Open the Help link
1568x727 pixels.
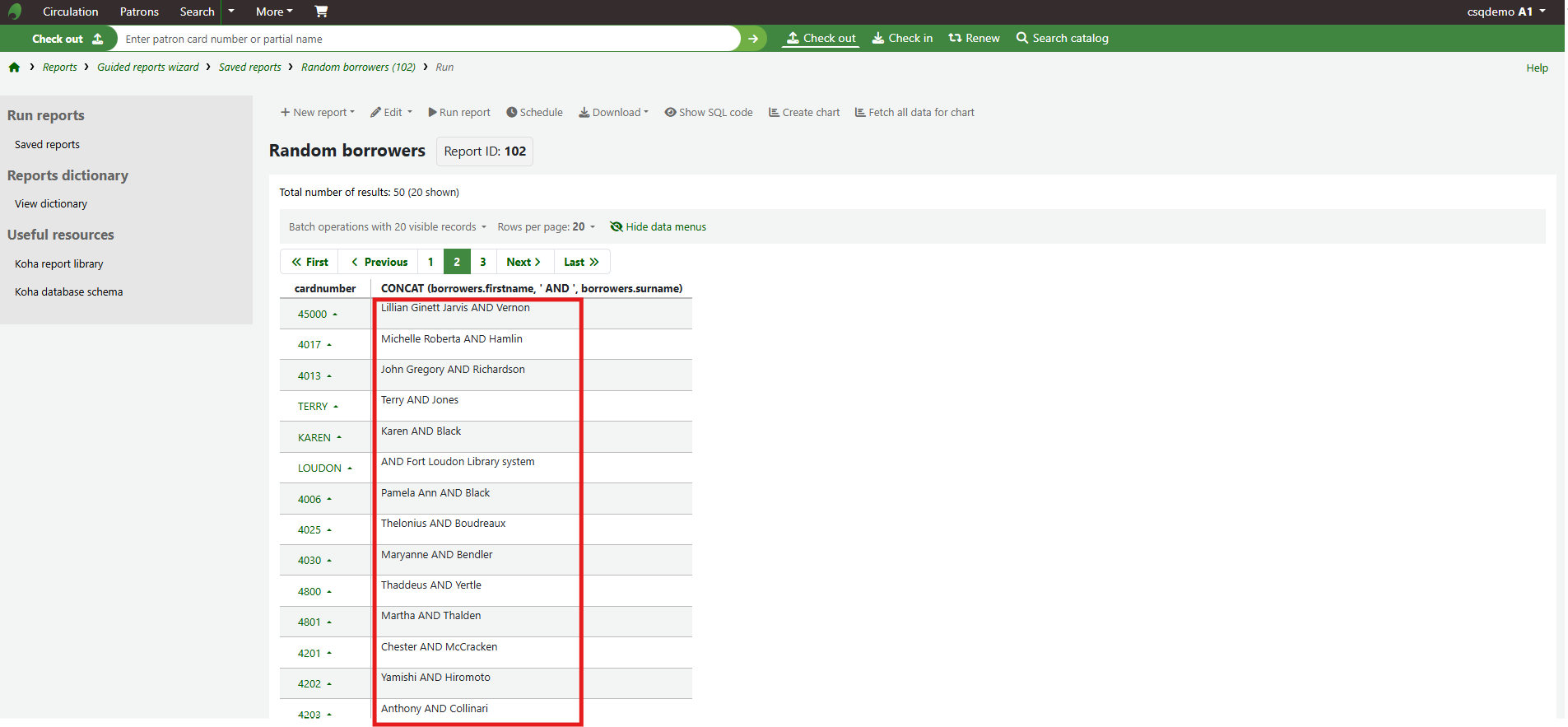(x=1537, y=68)
